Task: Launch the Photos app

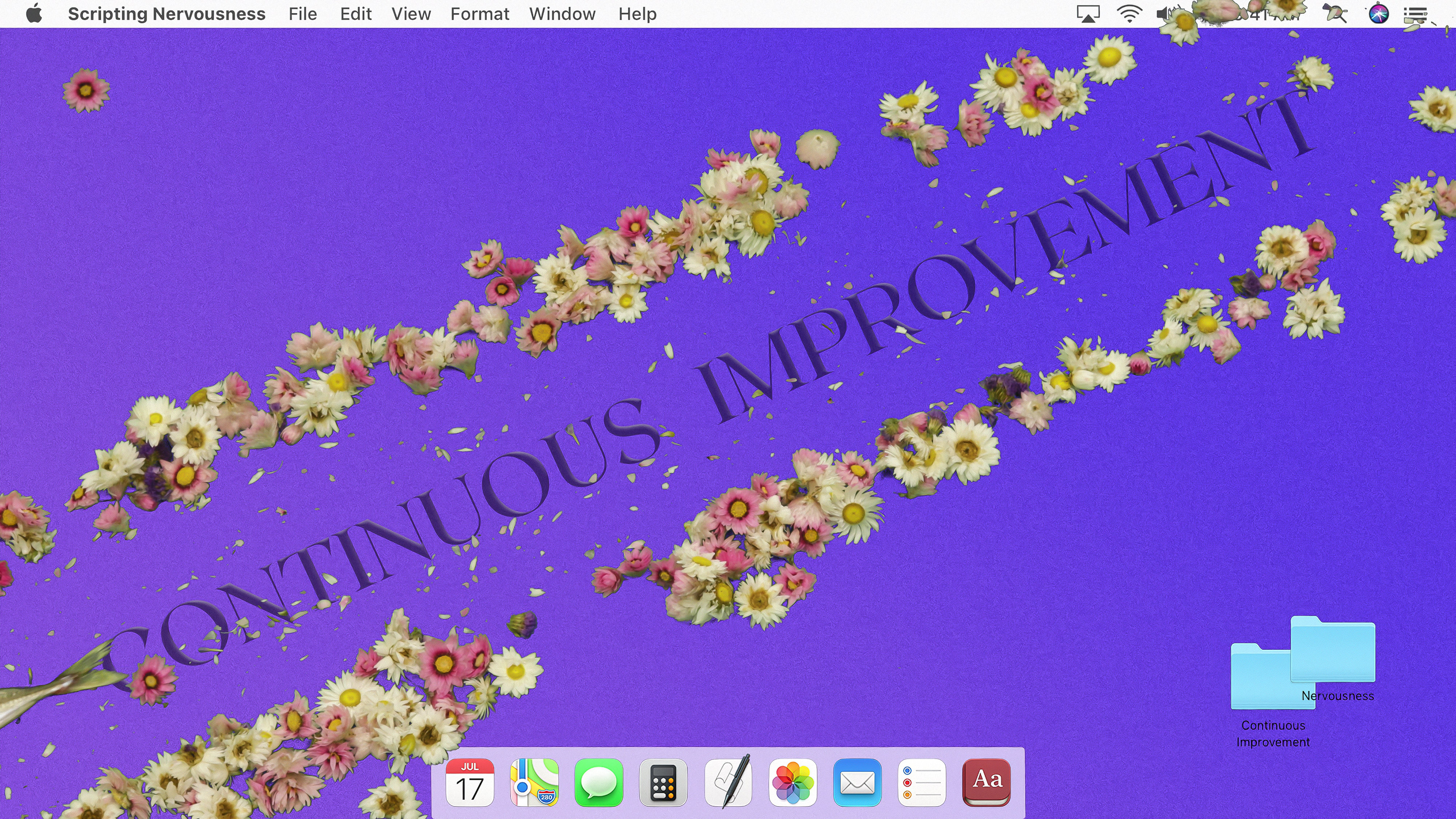Action: pyautogui.click(x=792, y=782)
